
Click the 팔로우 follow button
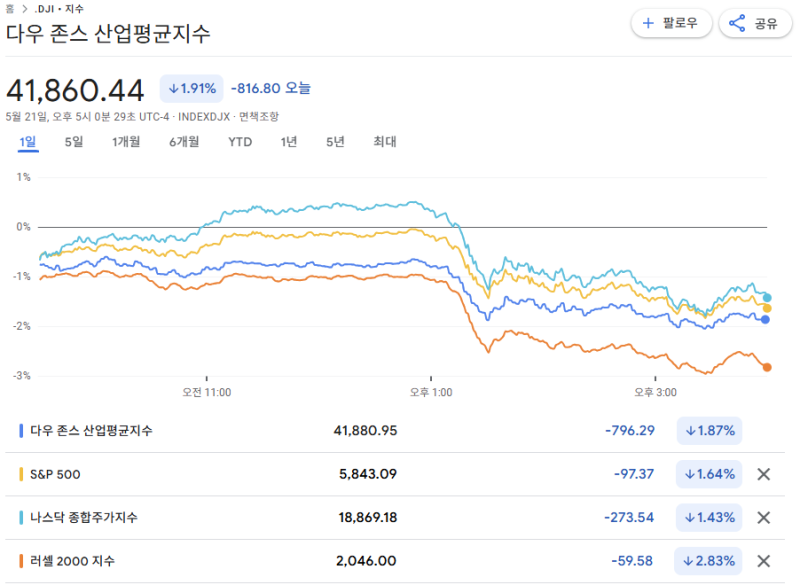[x=671, y=23]
